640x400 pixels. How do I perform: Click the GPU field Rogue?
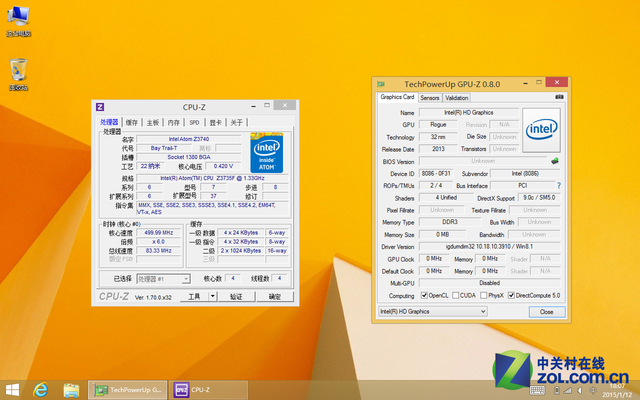click(438, 125)
